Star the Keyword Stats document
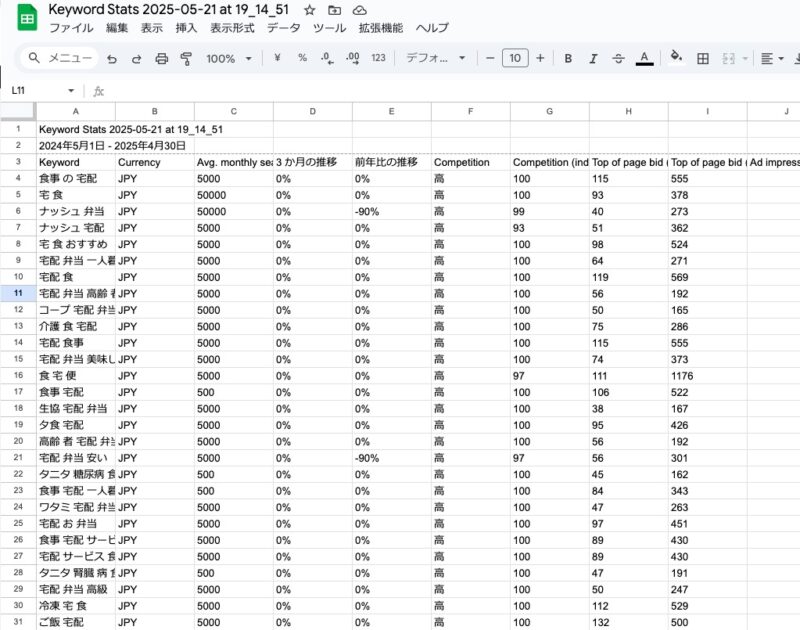This screenshot has width=800, height=630. pyautogui.click(x=310, y=10)
